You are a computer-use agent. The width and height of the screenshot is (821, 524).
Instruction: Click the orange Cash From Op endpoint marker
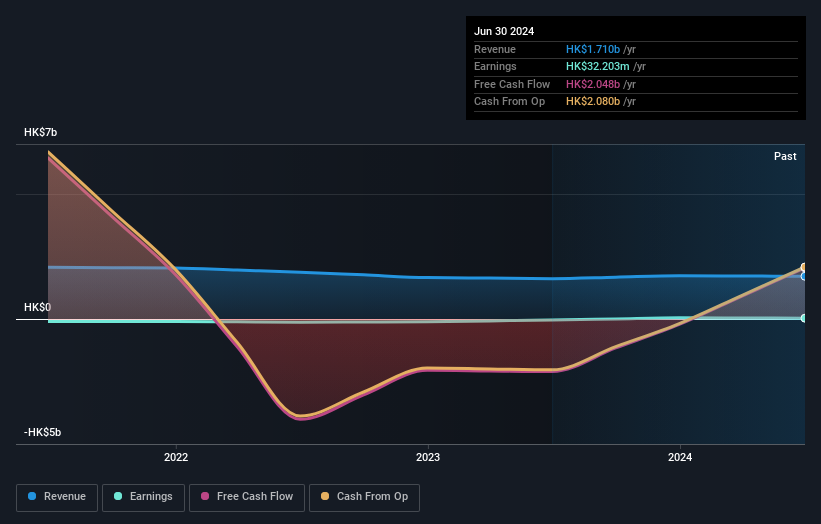[804, 267]
